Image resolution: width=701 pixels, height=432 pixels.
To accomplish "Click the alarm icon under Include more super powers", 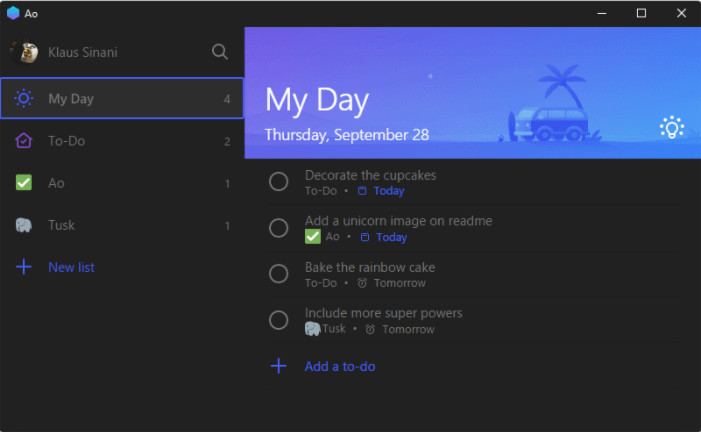I will tap(370, 330).
